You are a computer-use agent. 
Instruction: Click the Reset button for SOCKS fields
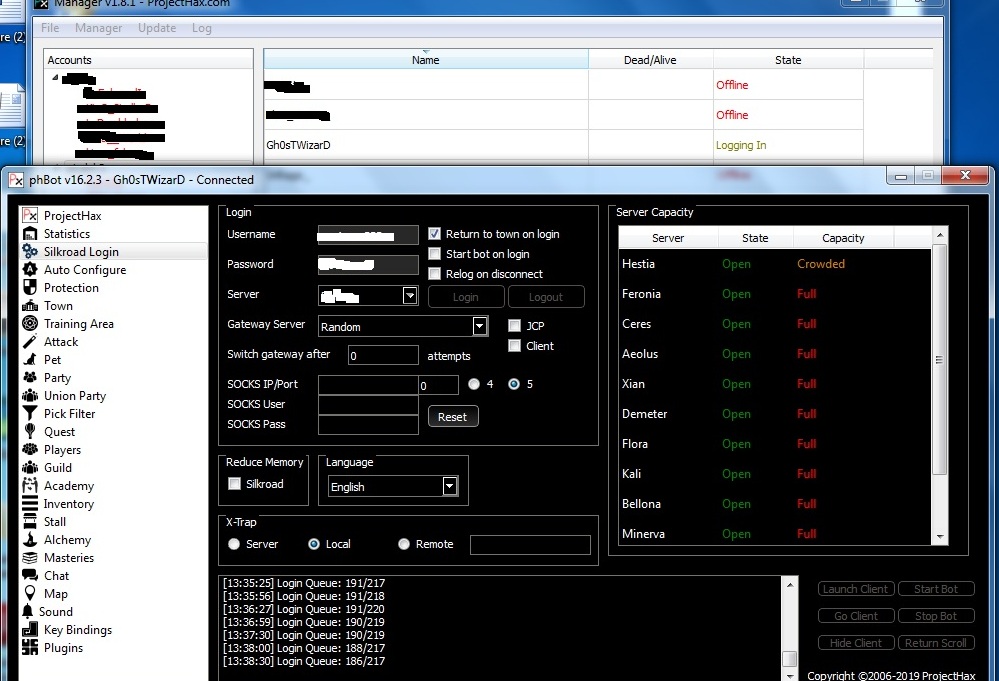point(452,416)
